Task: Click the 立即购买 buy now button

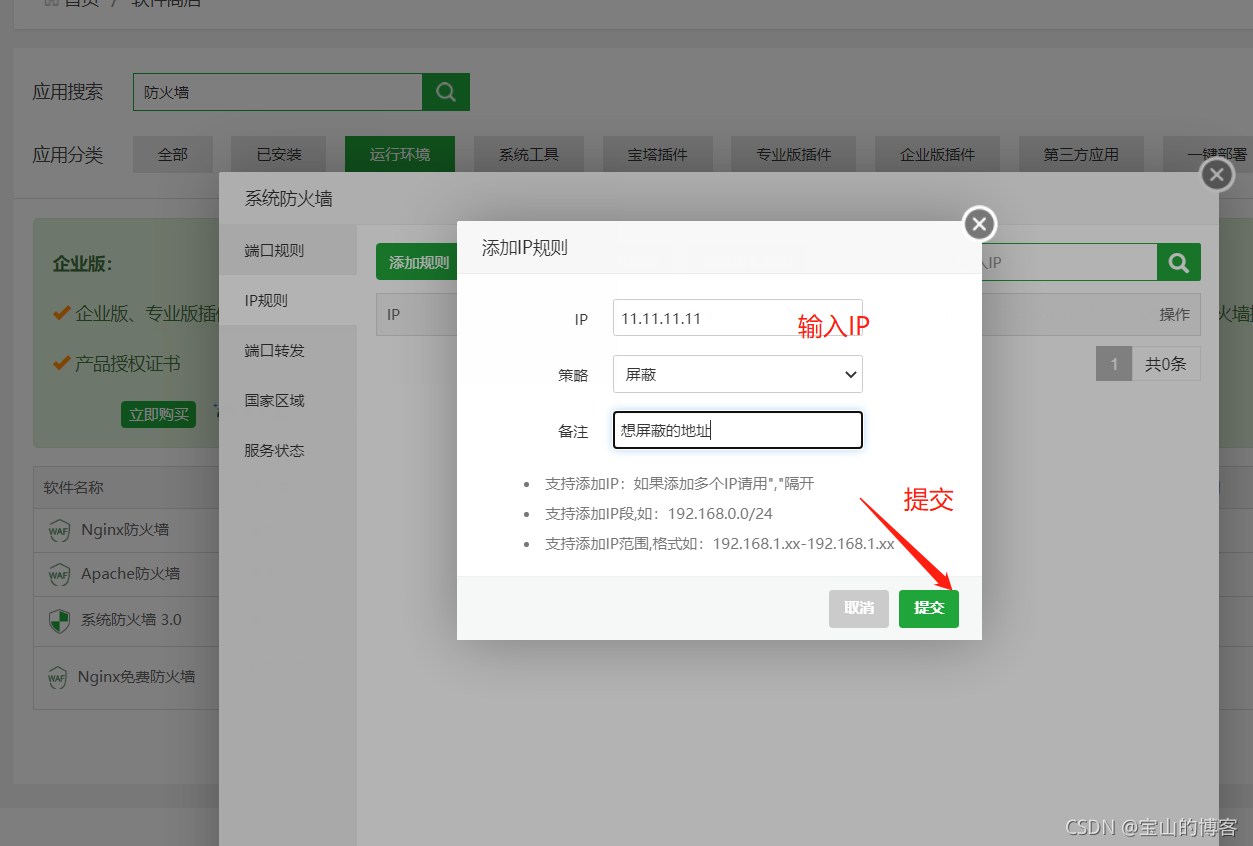Action: (158, 414)
